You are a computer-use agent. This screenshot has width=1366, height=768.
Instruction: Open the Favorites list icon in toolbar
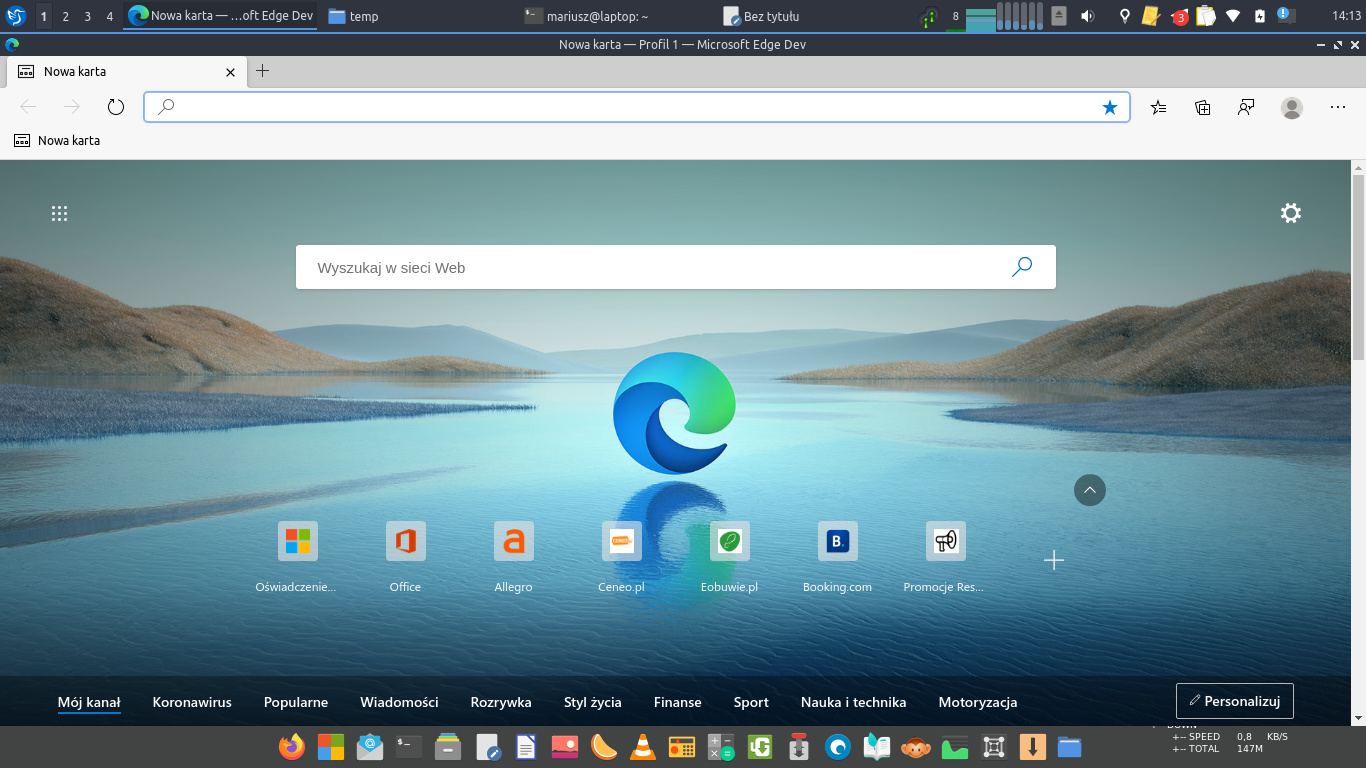click(1158, 107)
